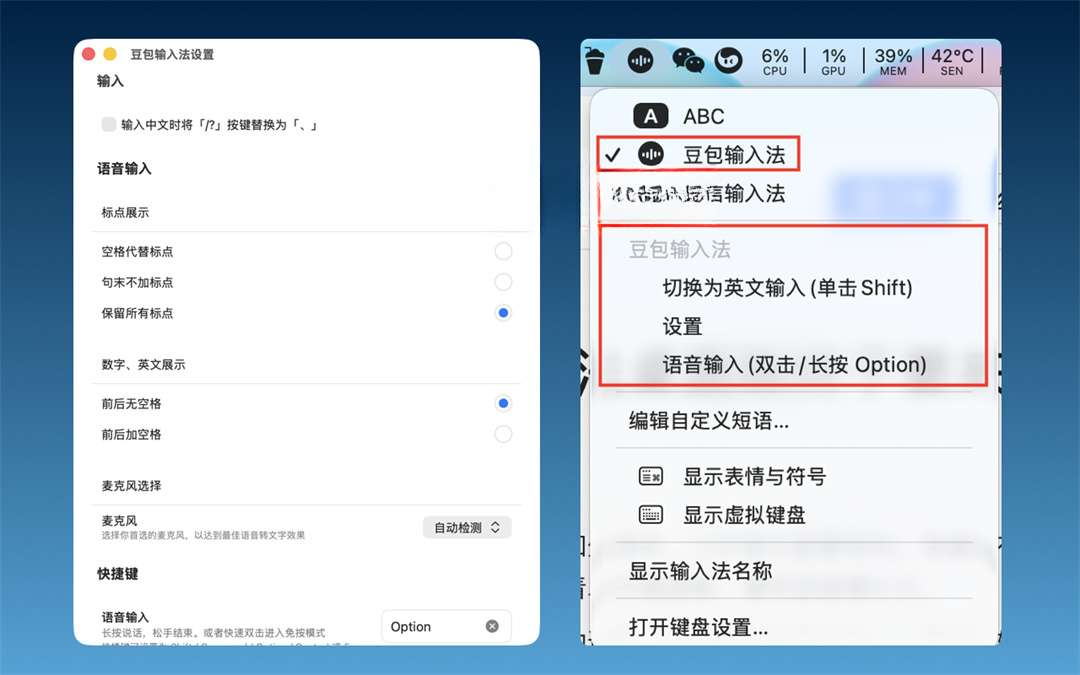Clear the Option shortcut with the x icon
The width and height of the screenshot is (1080, 675).
[492, 626]
